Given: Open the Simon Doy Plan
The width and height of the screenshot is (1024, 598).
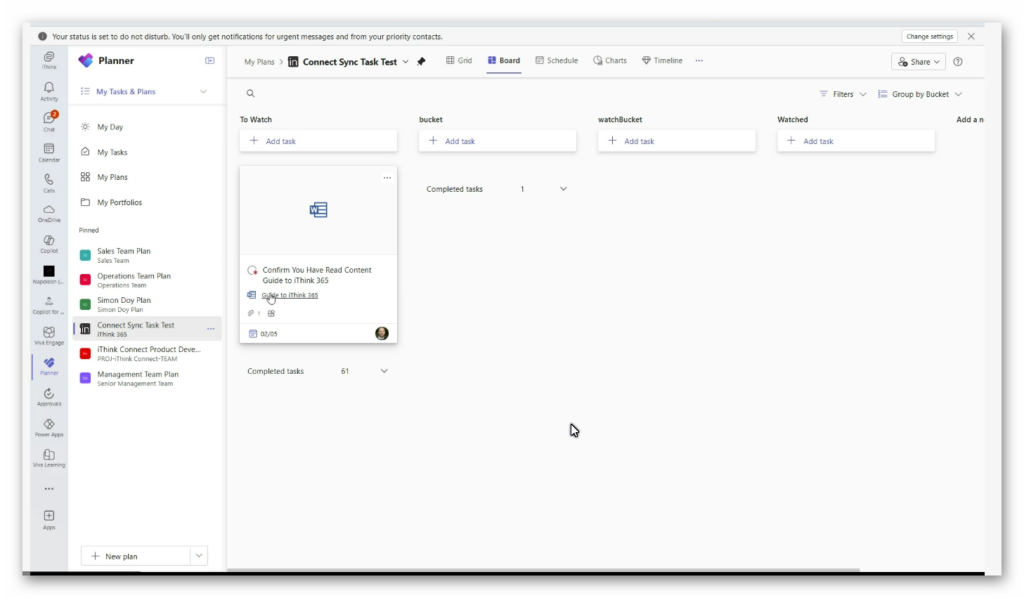Looking at the screenshot, I should pos(147,304).
